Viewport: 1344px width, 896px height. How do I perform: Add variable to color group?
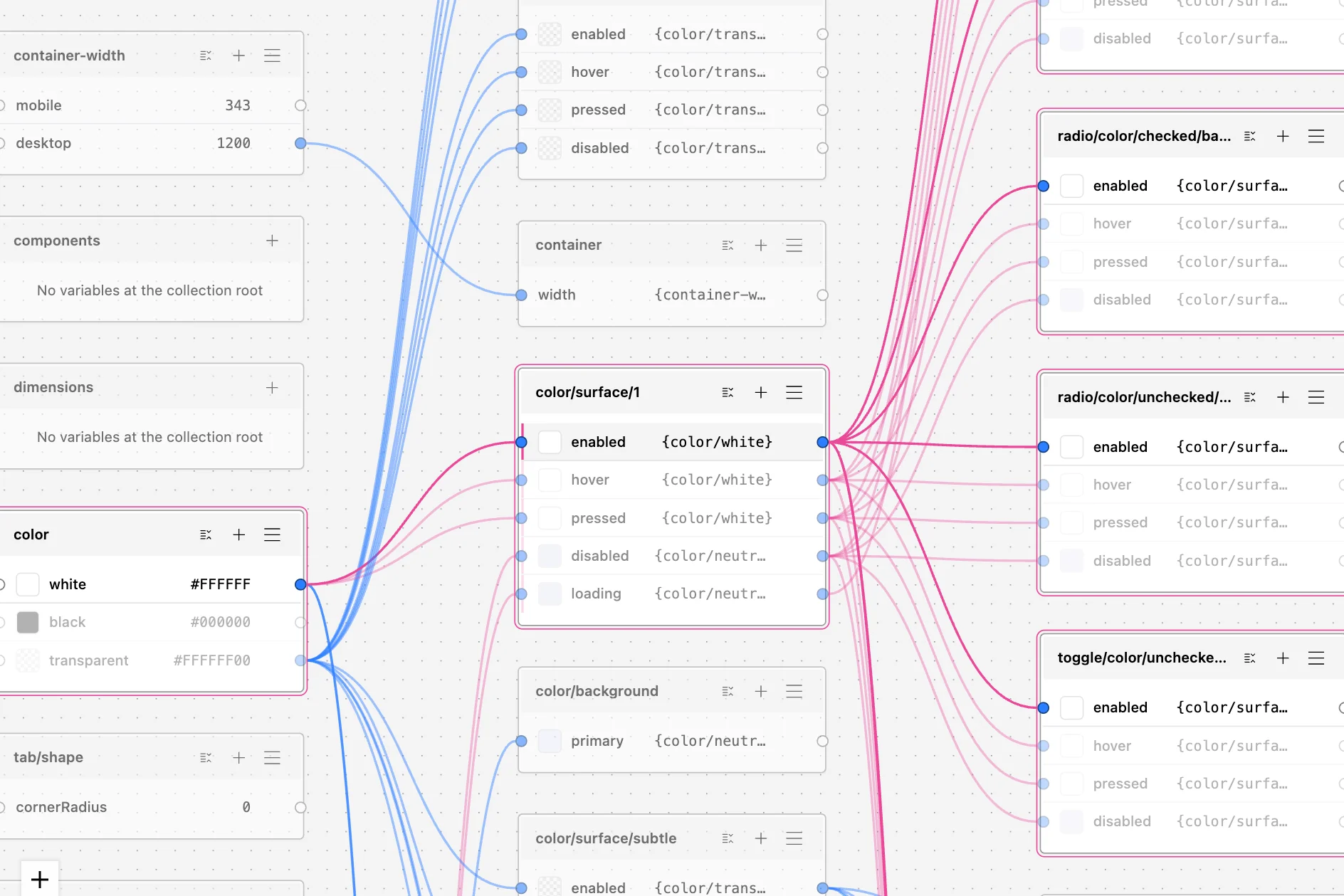(x=238, y=534)
